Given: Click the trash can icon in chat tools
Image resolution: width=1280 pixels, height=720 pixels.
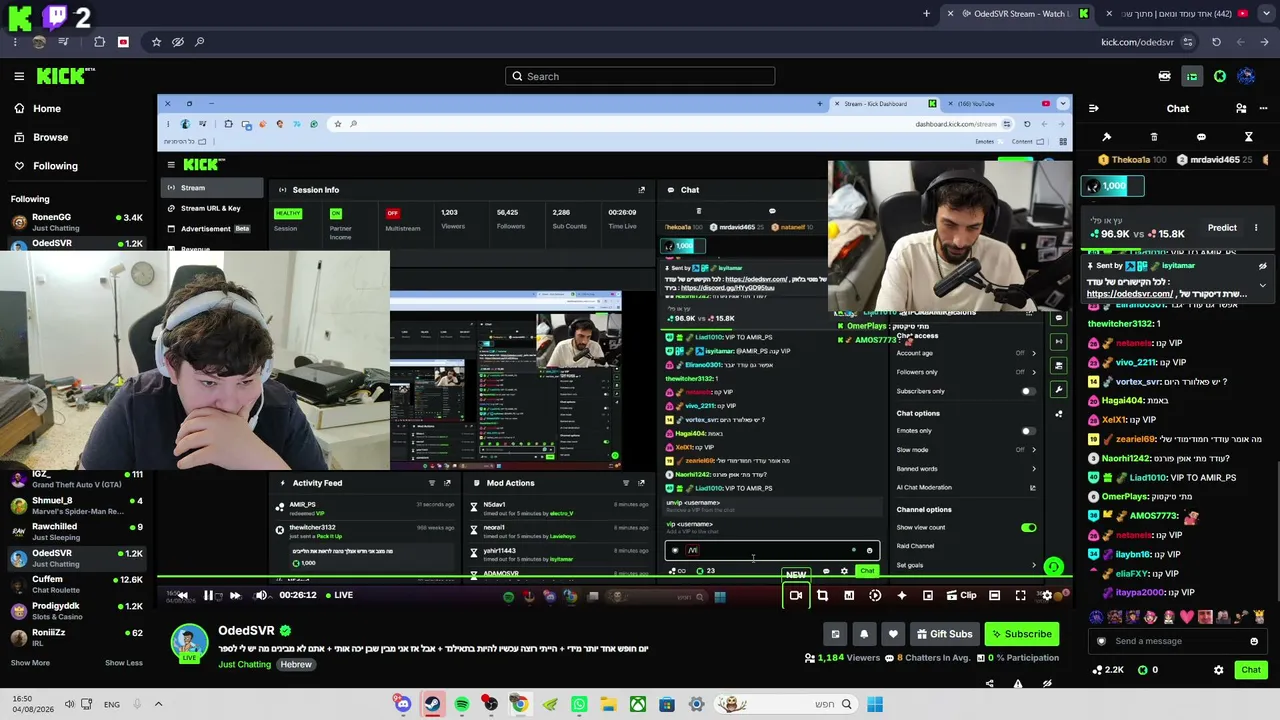Looking at the screenshot, I should [1154, 137].
